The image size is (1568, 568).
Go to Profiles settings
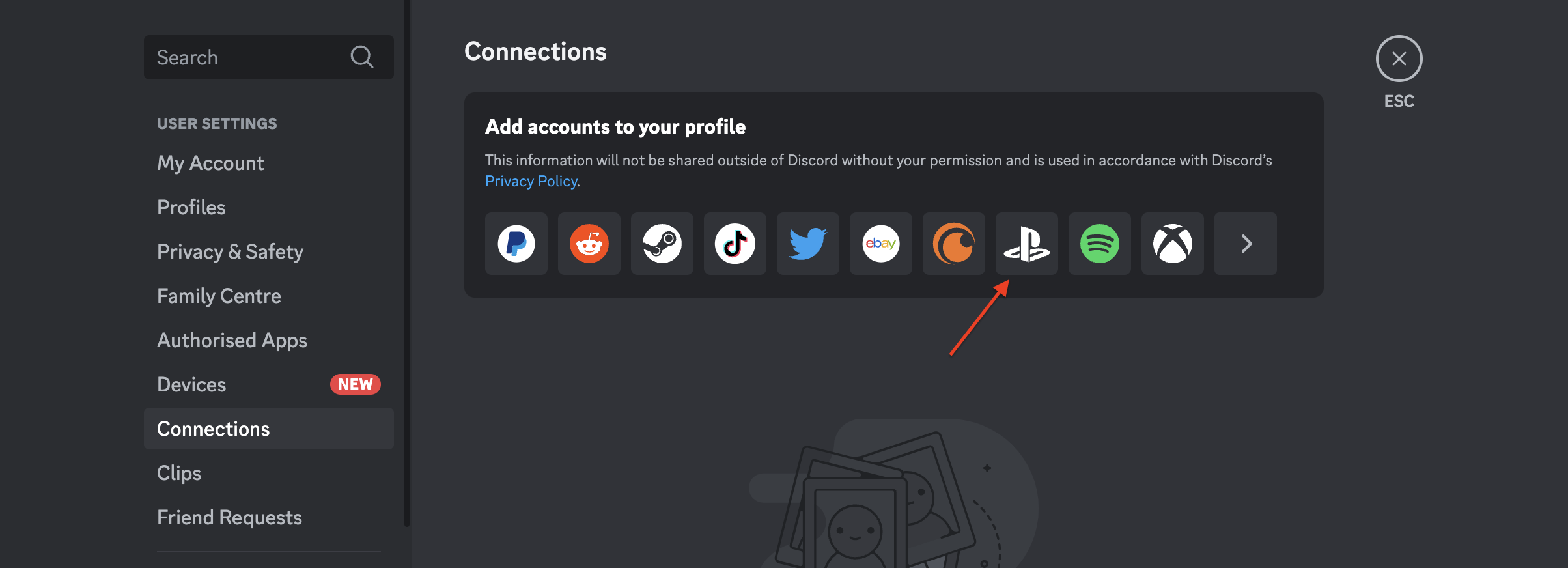[x=191, y=207]
